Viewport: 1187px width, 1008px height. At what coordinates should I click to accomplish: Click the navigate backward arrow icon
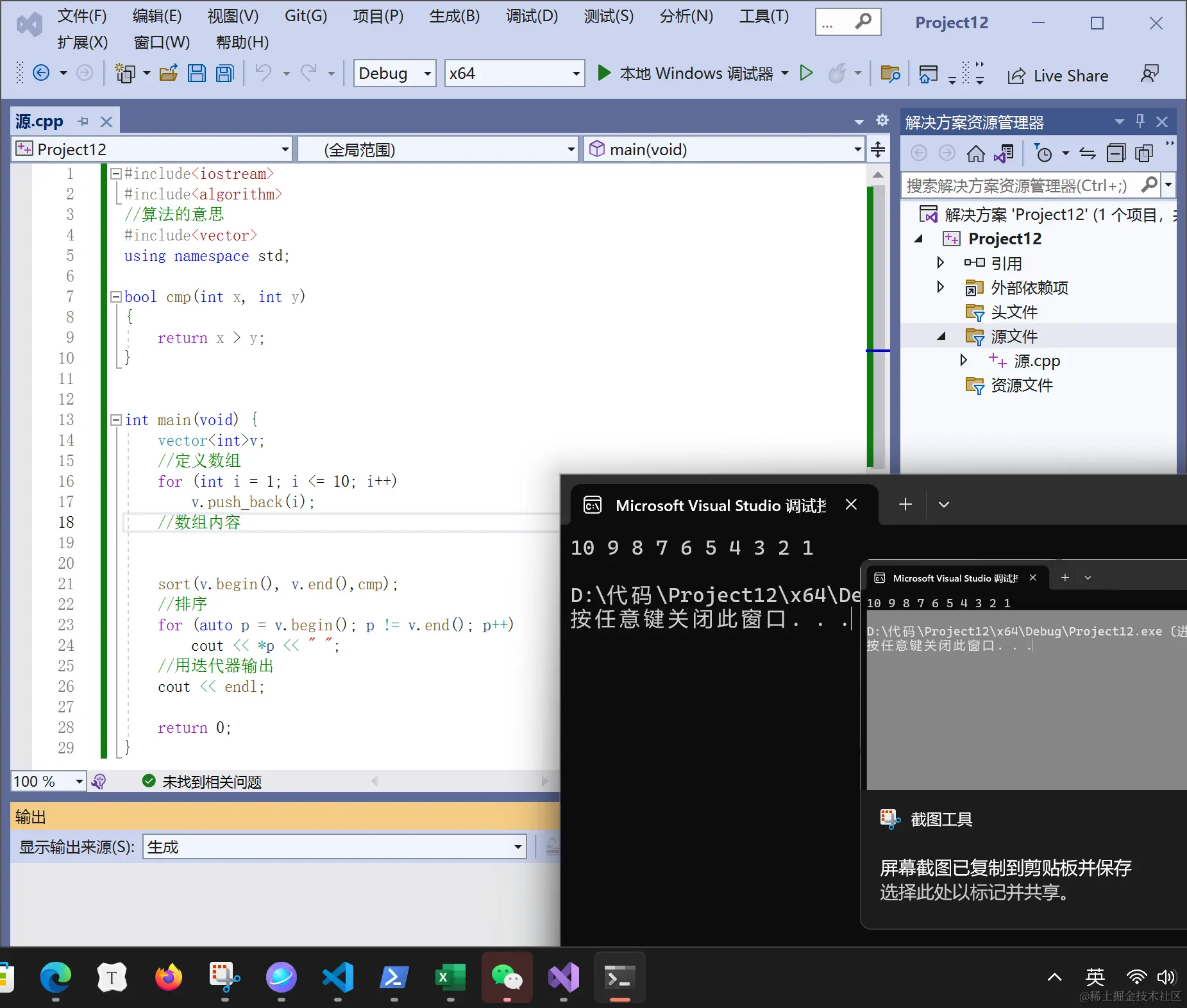[41, 73]
